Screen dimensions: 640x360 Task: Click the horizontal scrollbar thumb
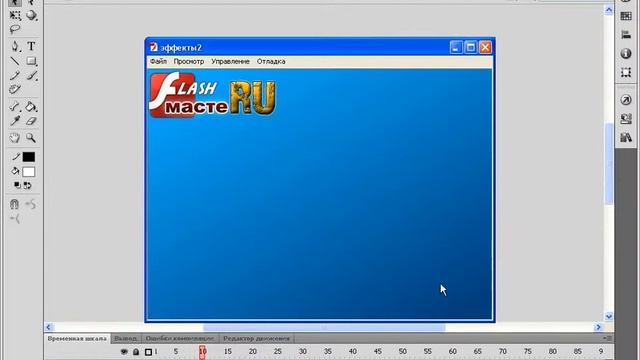click(x=324, y=327)
